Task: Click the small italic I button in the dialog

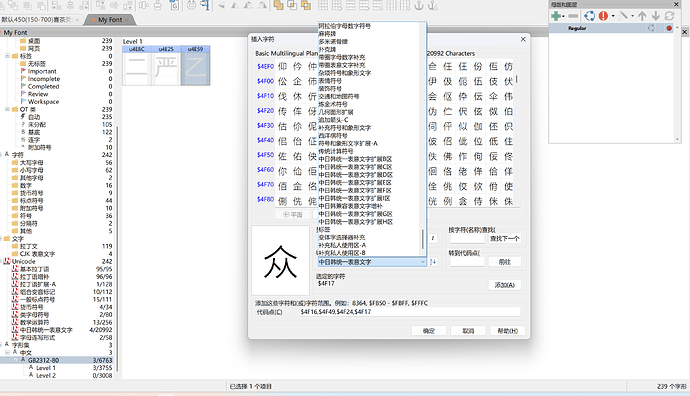Action: (433, 238)
